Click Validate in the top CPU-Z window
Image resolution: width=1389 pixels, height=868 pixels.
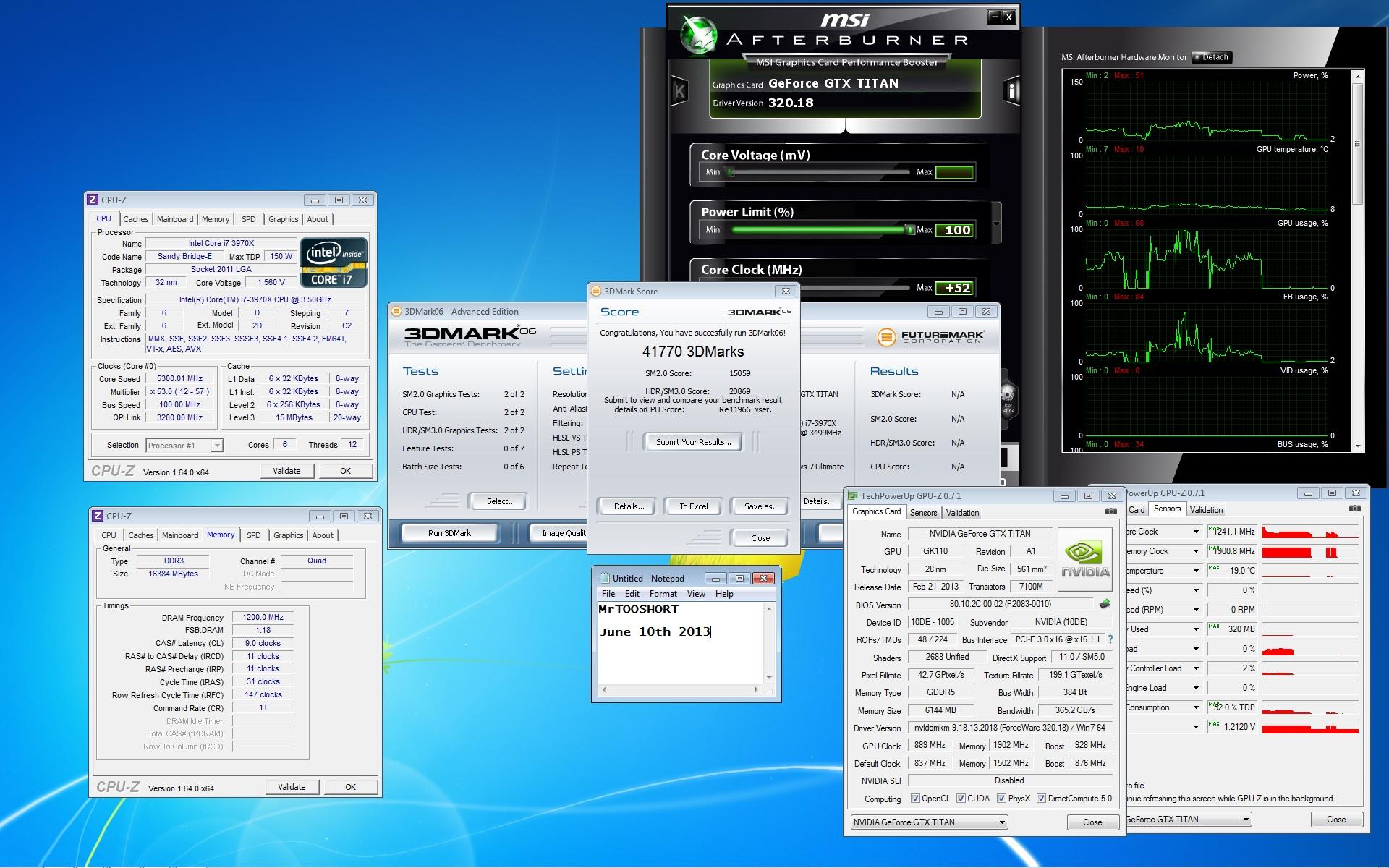point(286,471)
